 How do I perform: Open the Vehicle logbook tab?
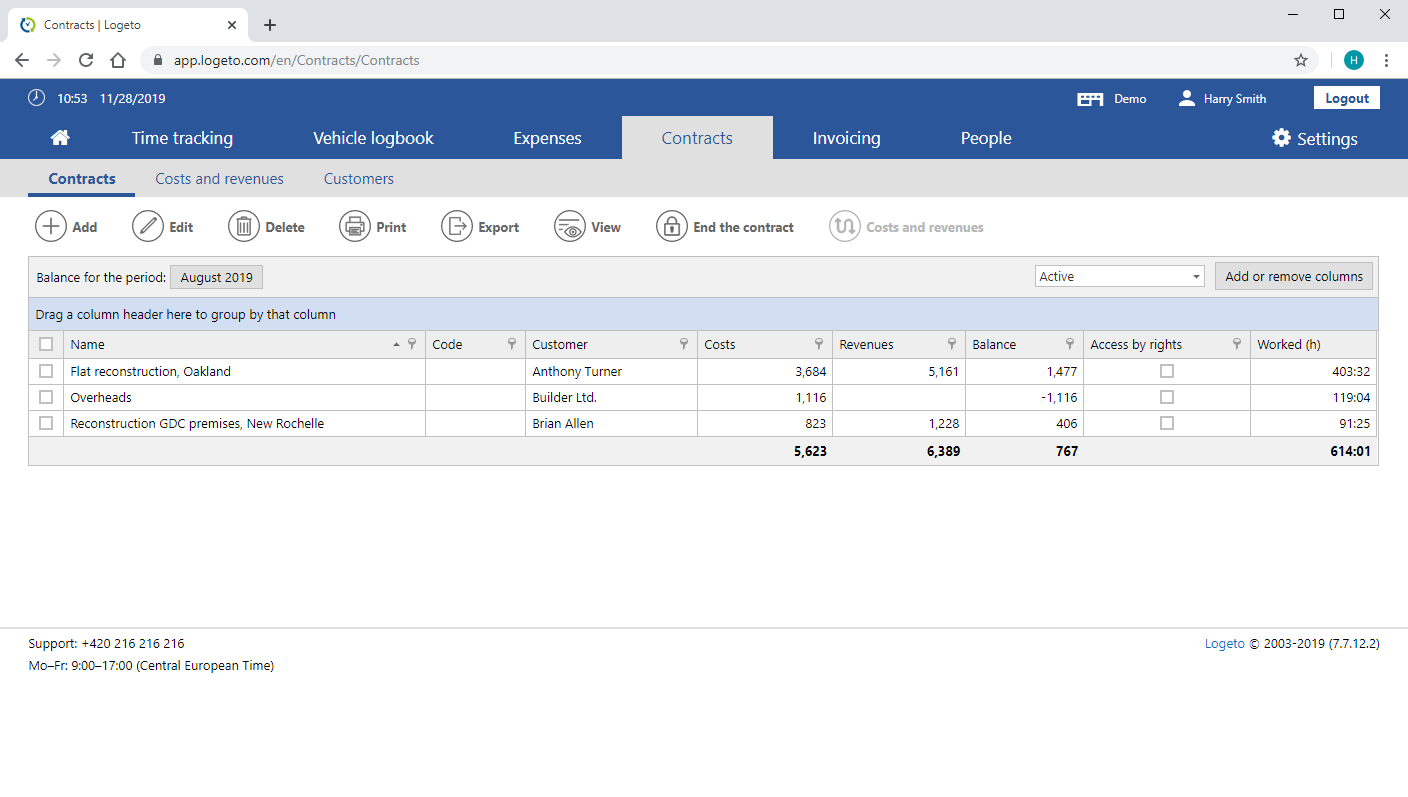374,138
